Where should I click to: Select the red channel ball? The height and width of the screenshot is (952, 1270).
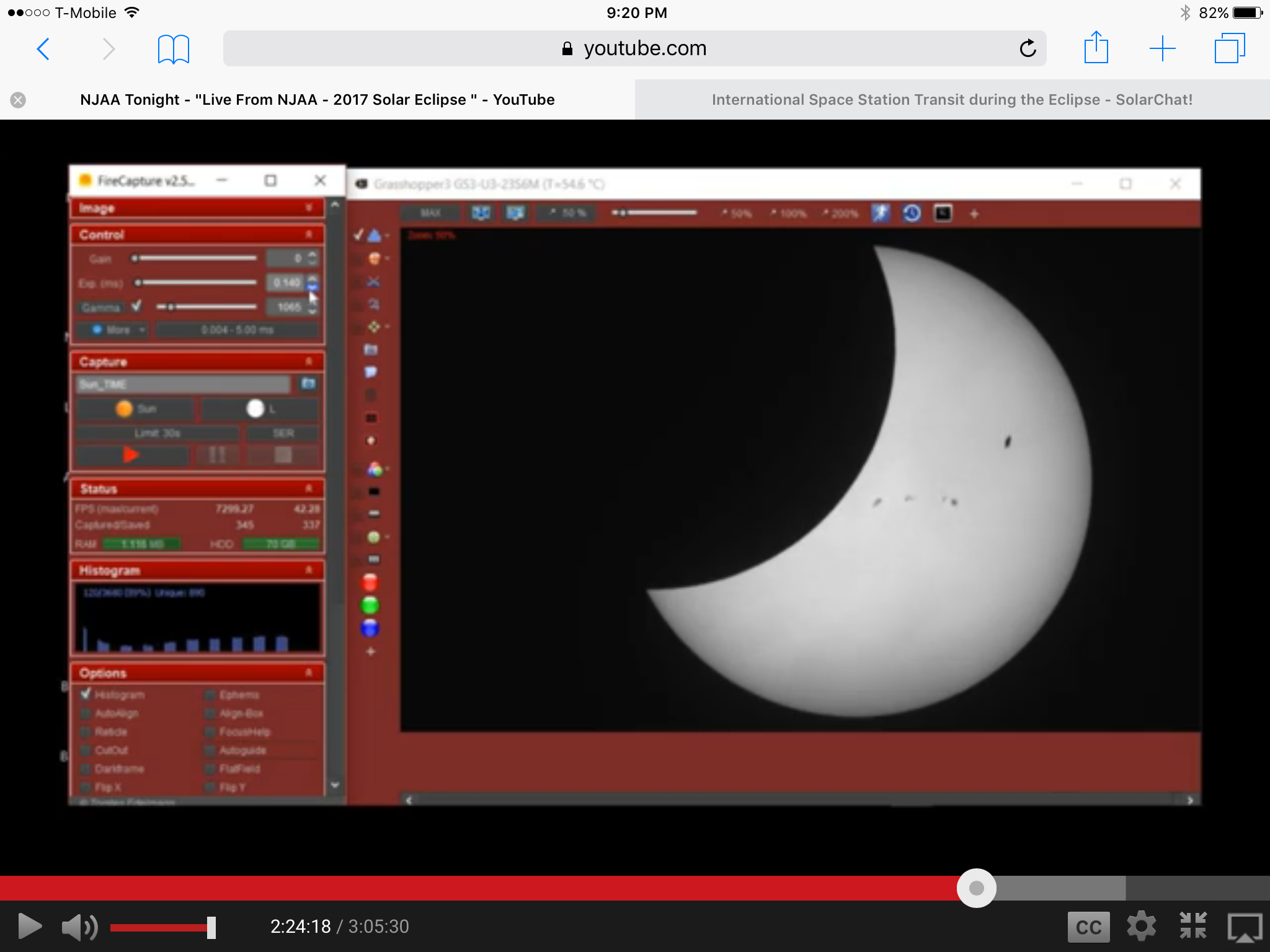370,582
